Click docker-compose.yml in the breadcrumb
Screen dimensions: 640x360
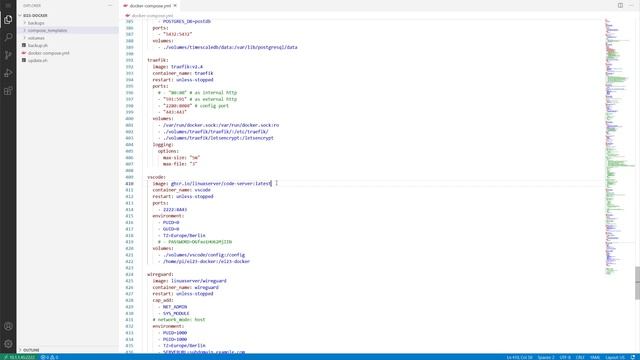point(152,16)
